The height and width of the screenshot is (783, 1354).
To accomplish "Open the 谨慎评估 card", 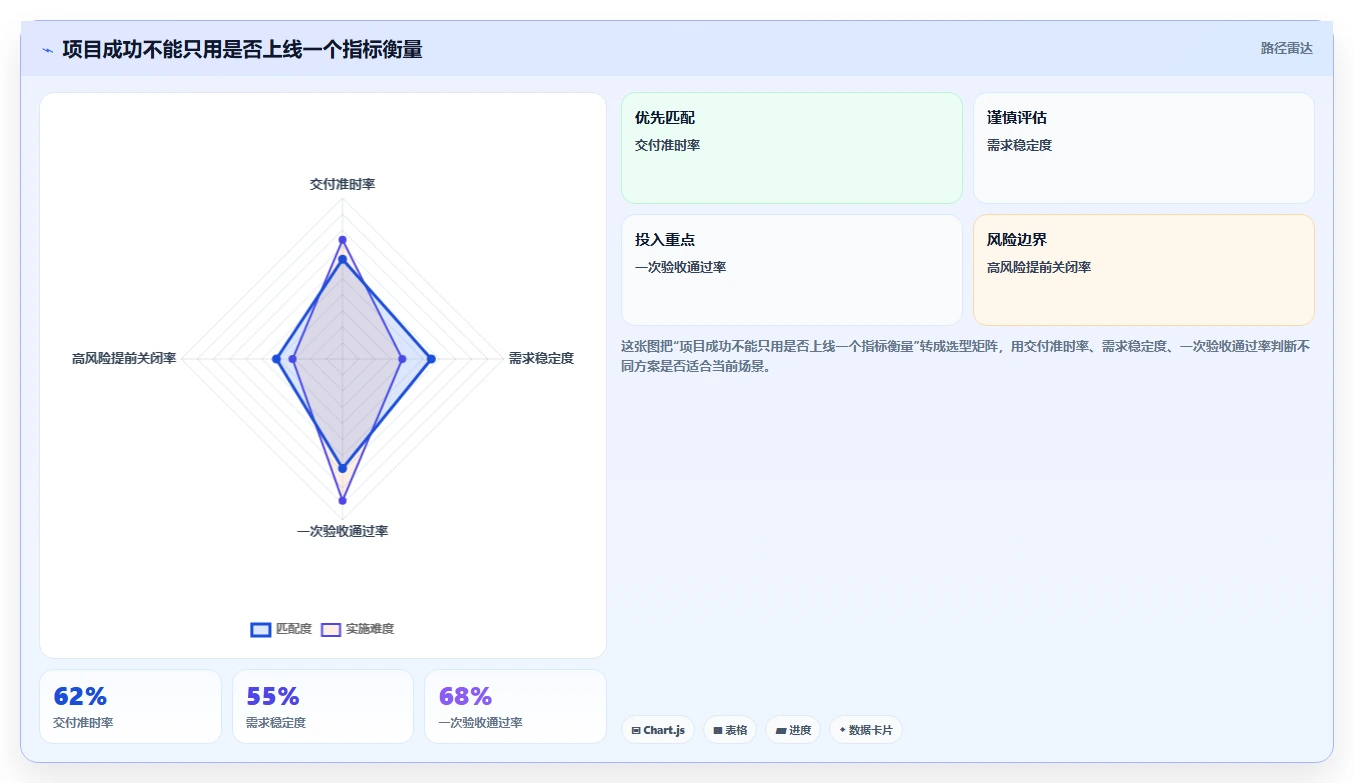I will point(1144,148).
